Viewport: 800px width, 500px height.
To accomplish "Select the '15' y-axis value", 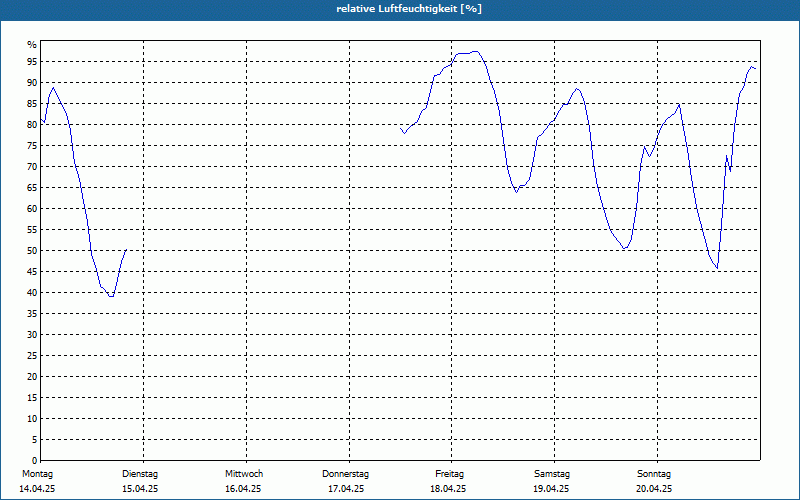I will pos(32,397).
